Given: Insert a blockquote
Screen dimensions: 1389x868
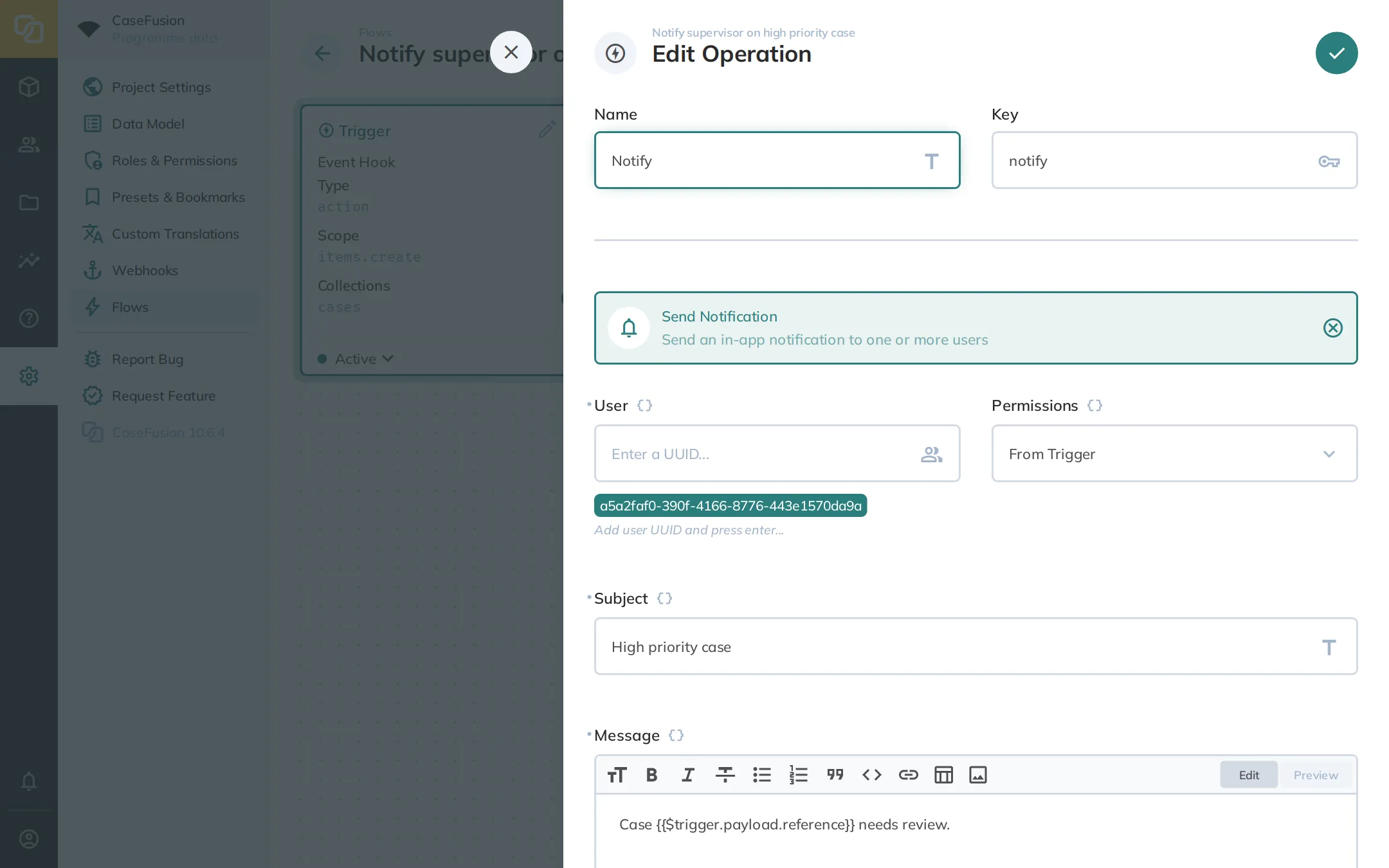Looking at the screenshot, I should point(835,775).
